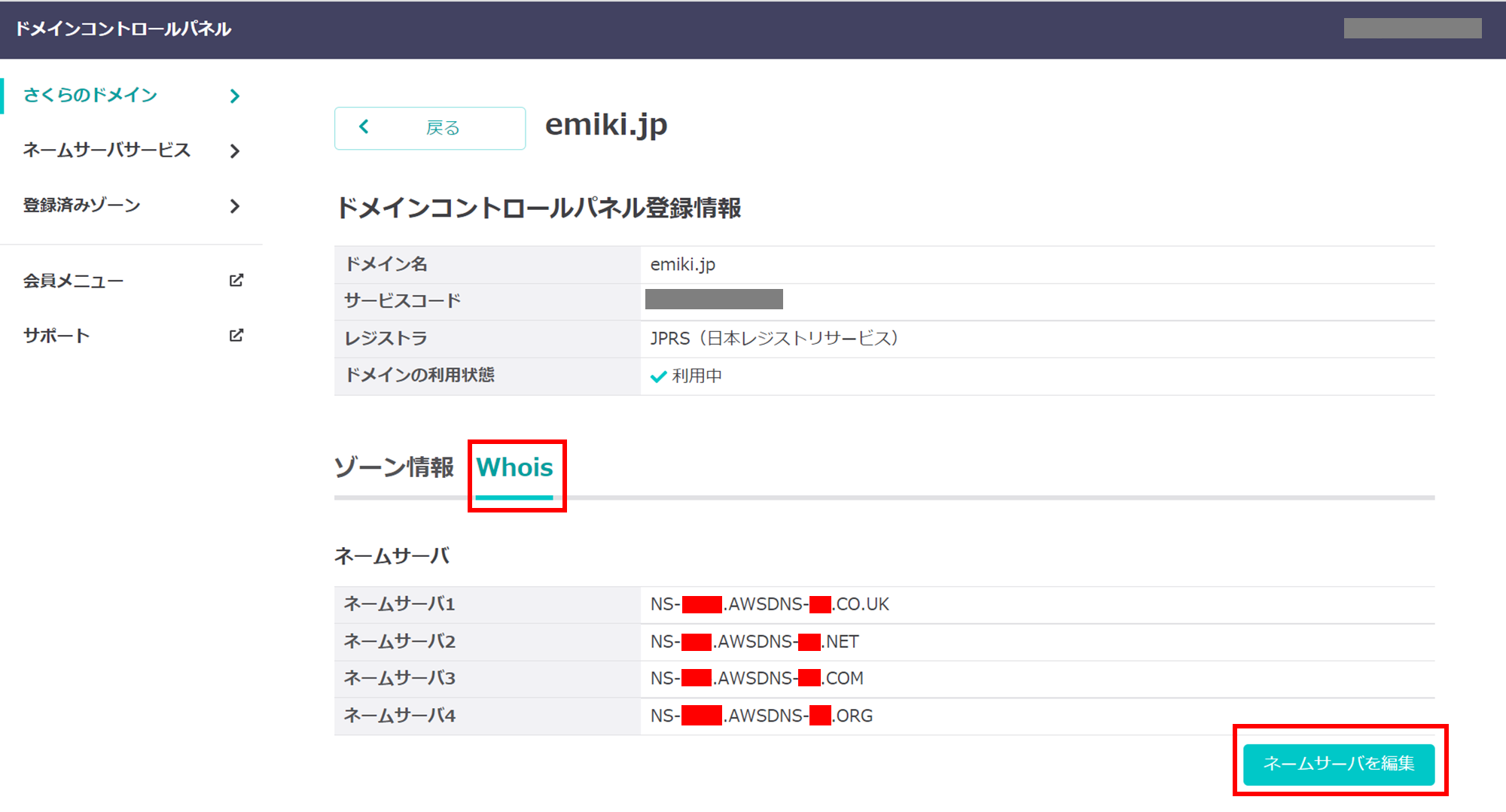Image resolution: width=1506 pixels, height=812 pixels.
Task: Open the ネームサーバサービス sidebar menu
Action: 107,151
